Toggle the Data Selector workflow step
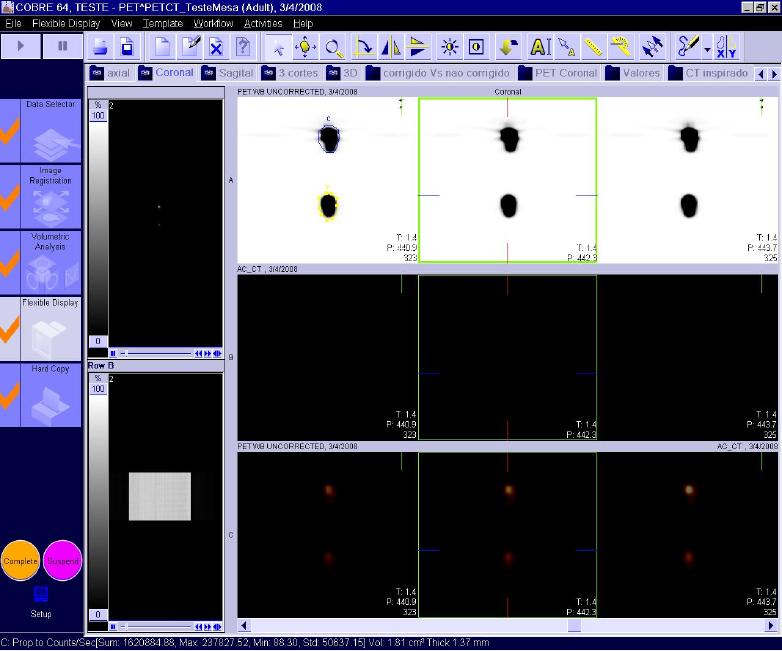This screenshot has height=651, width=782. pos(41,131)
